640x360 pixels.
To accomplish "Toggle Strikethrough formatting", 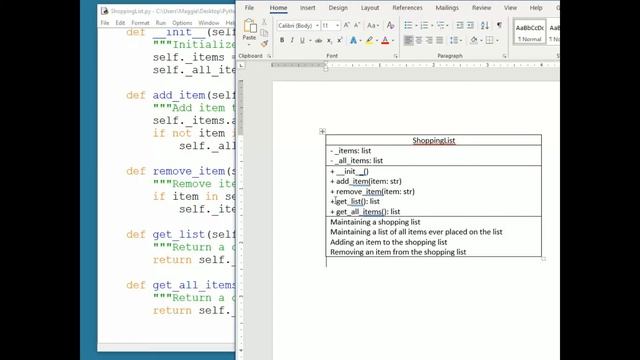I will coord(318,40).
